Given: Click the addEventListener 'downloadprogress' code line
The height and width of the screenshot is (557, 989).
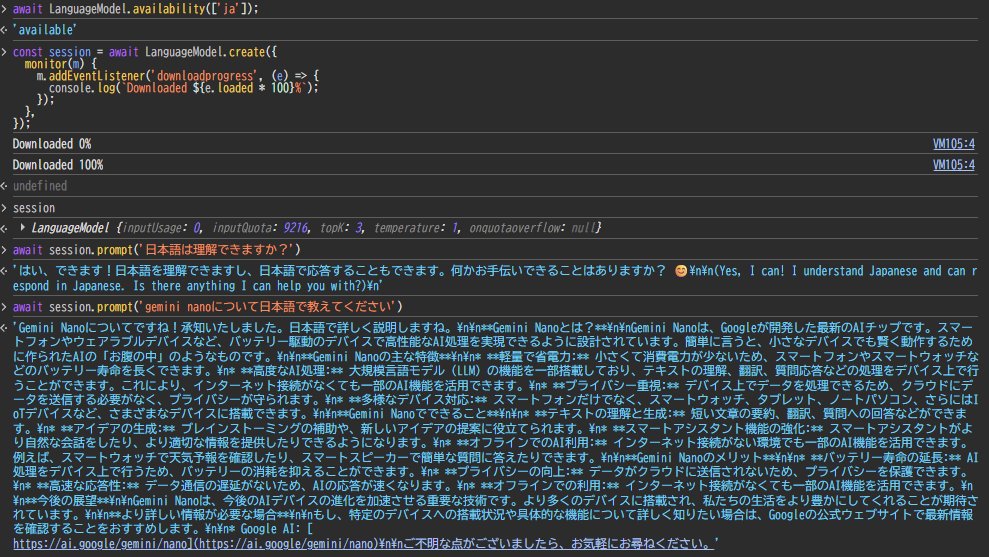Looking at the screenshot, I should click(x=177, y=76).
